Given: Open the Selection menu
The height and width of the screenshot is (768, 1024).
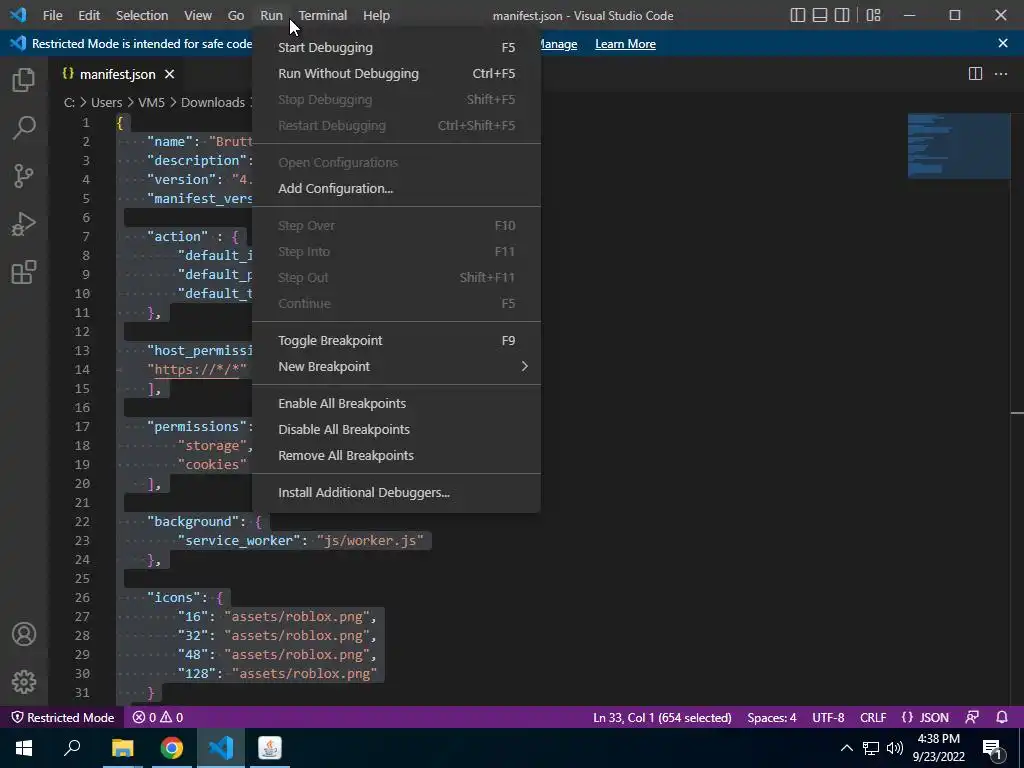Looking at the screenshot, I should (x=142, y=15).
